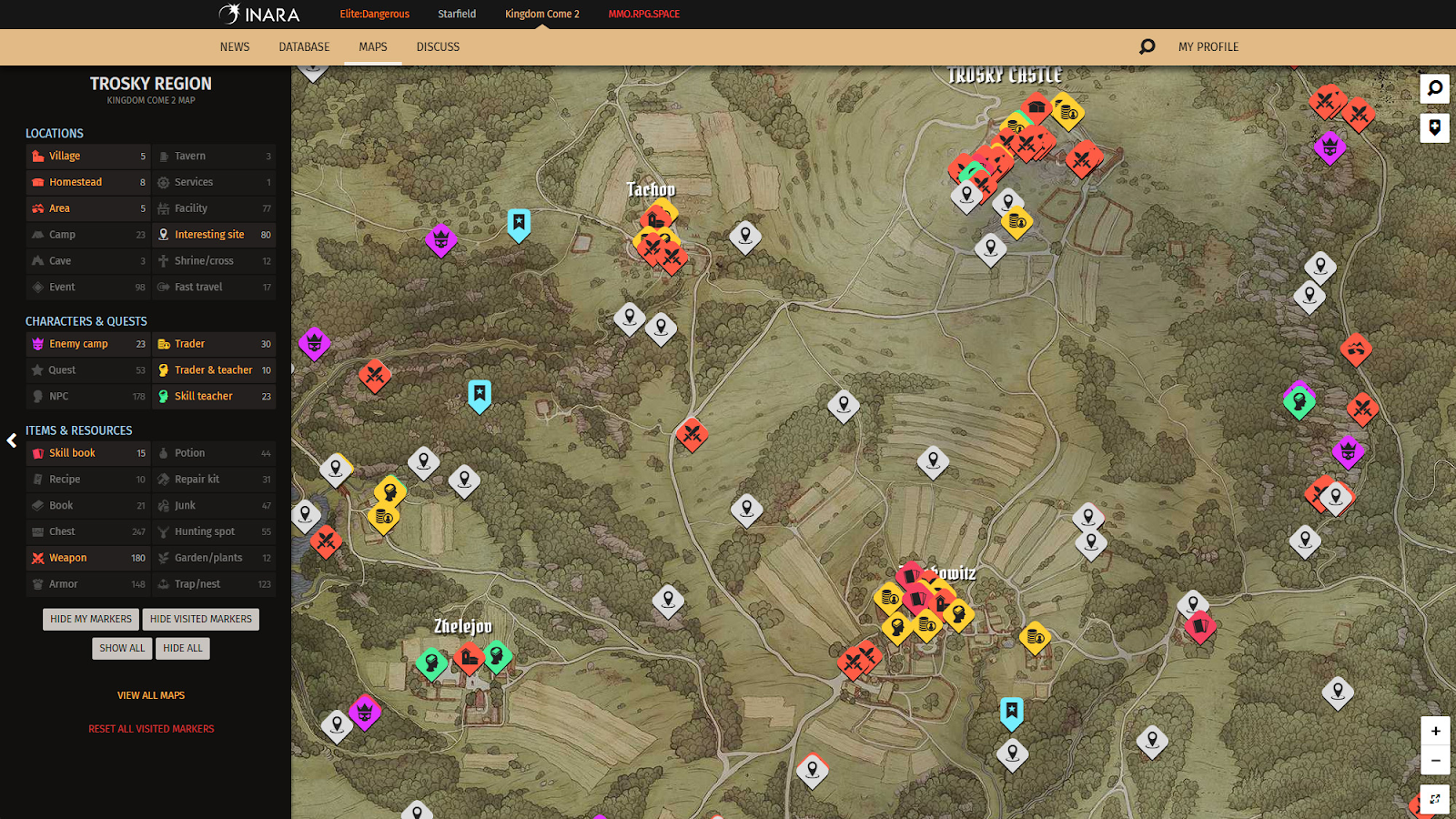
Task: Open the DATABASE menu
Action: tap(304, 46)
